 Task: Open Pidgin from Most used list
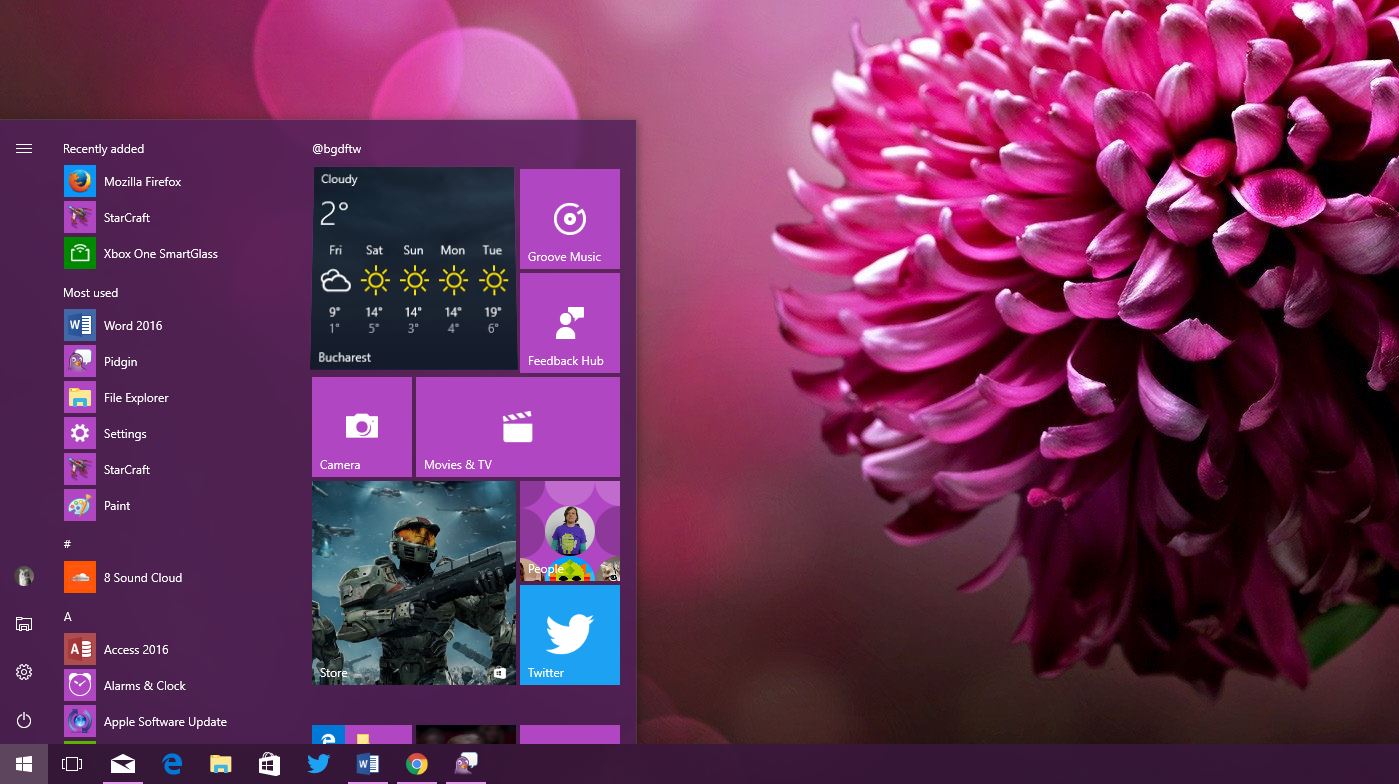pos(180,362)
